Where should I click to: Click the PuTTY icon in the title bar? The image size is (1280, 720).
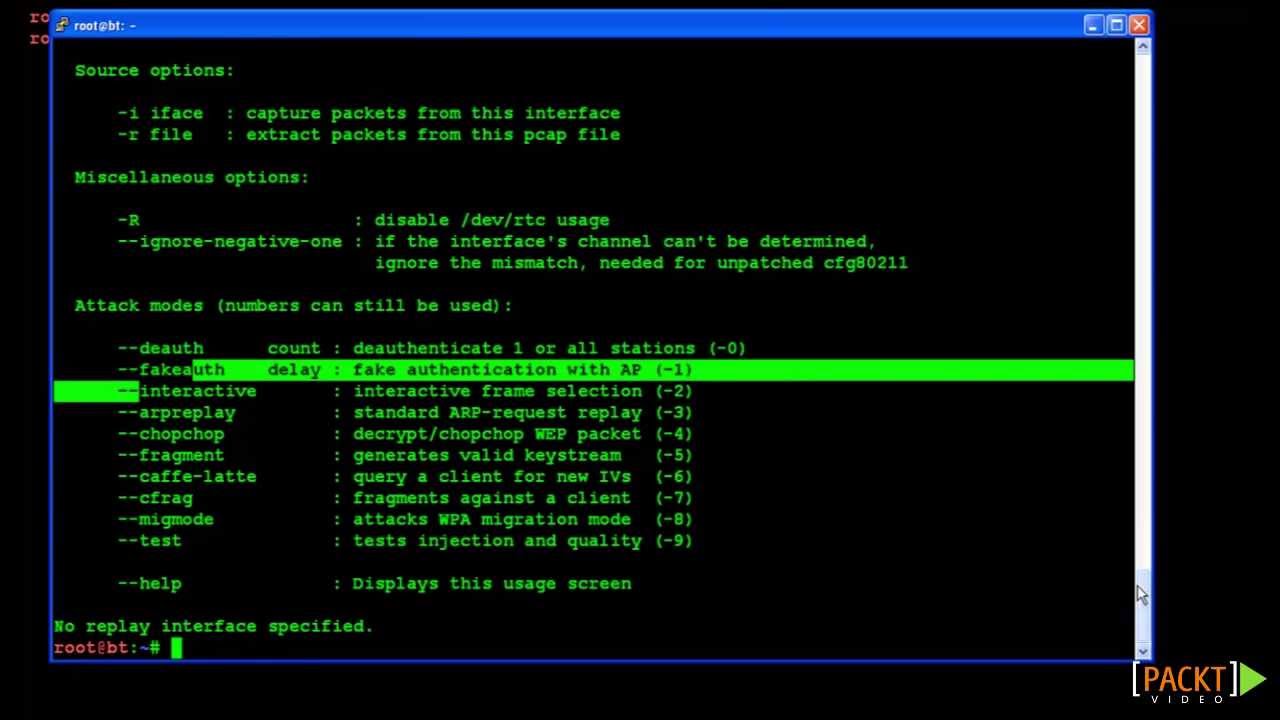pos(62,25)
